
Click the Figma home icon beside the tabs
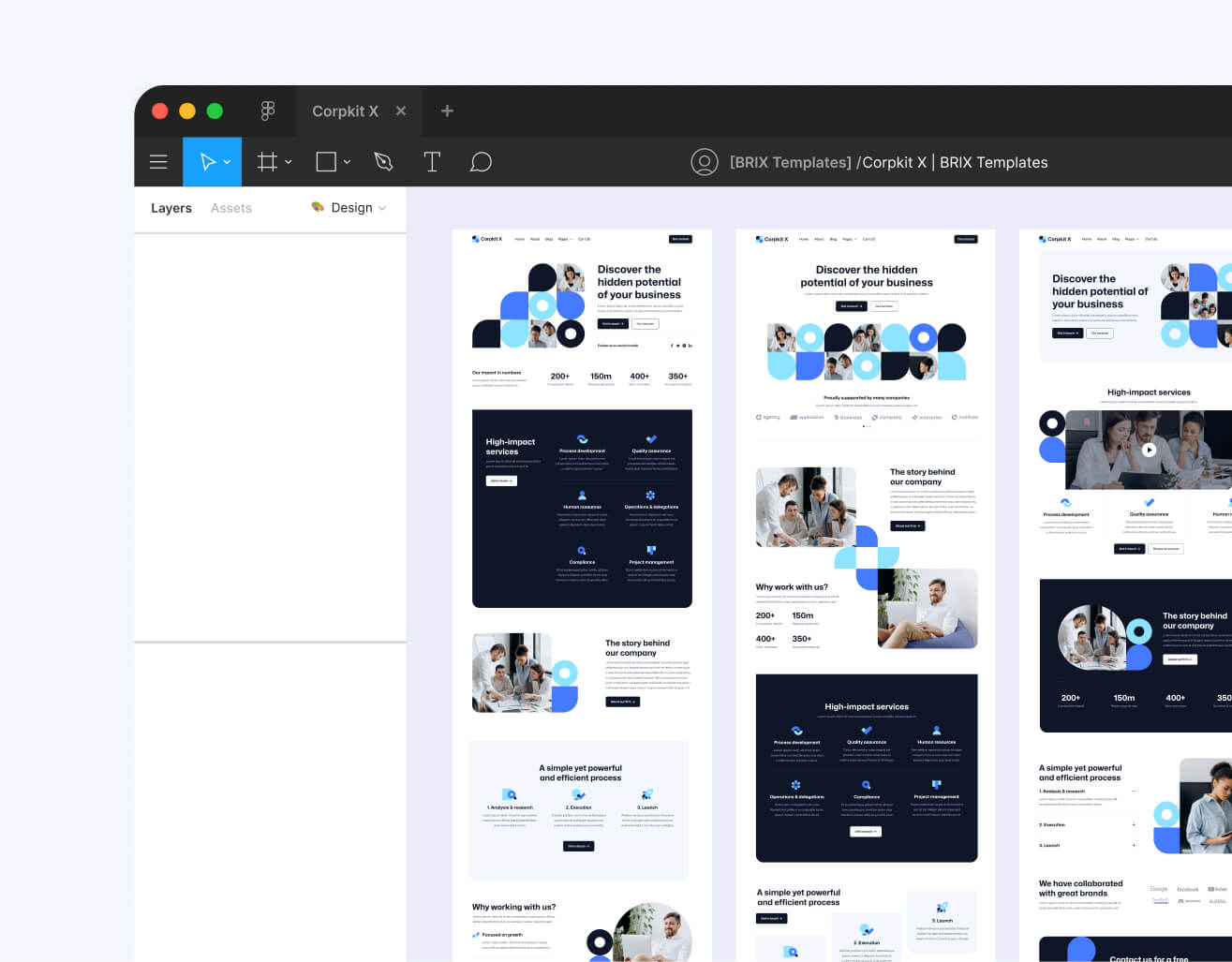[268, 111]
